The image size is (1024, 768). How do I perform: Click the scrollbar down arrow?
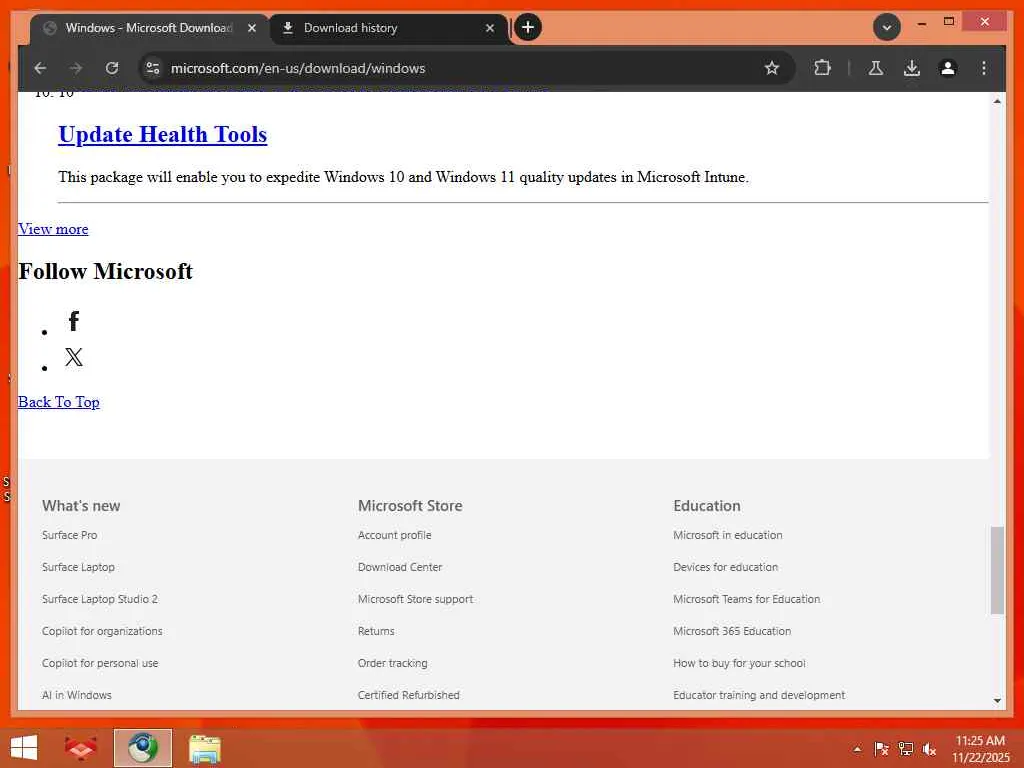(997, 701)
